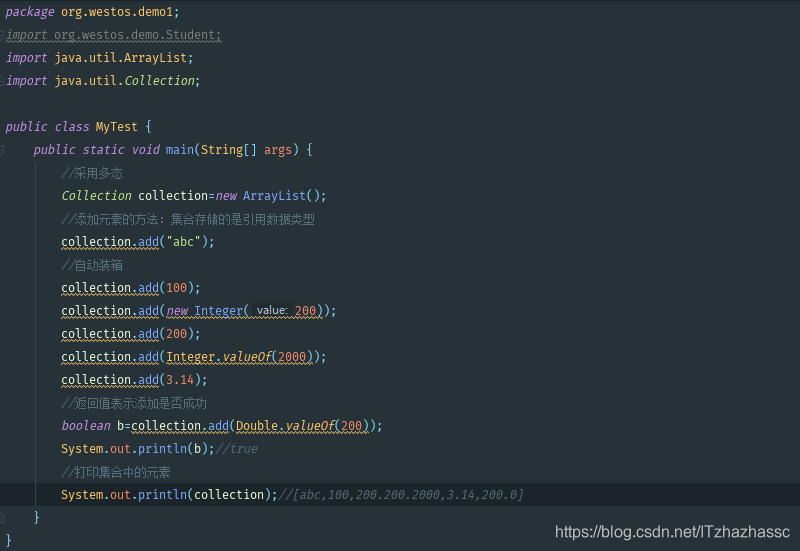Click the MyTest class name

click(116, 127)
